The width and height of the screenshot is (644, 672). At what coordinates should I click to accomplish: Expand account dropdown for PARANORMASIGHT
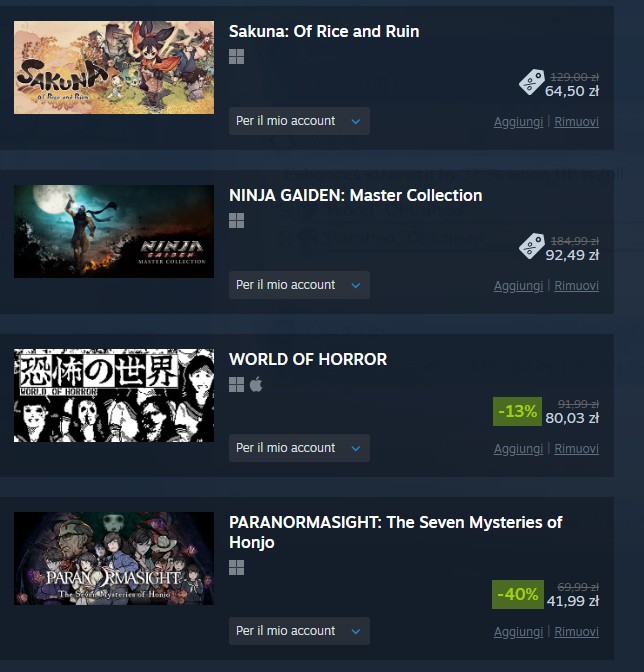point(299,631)
